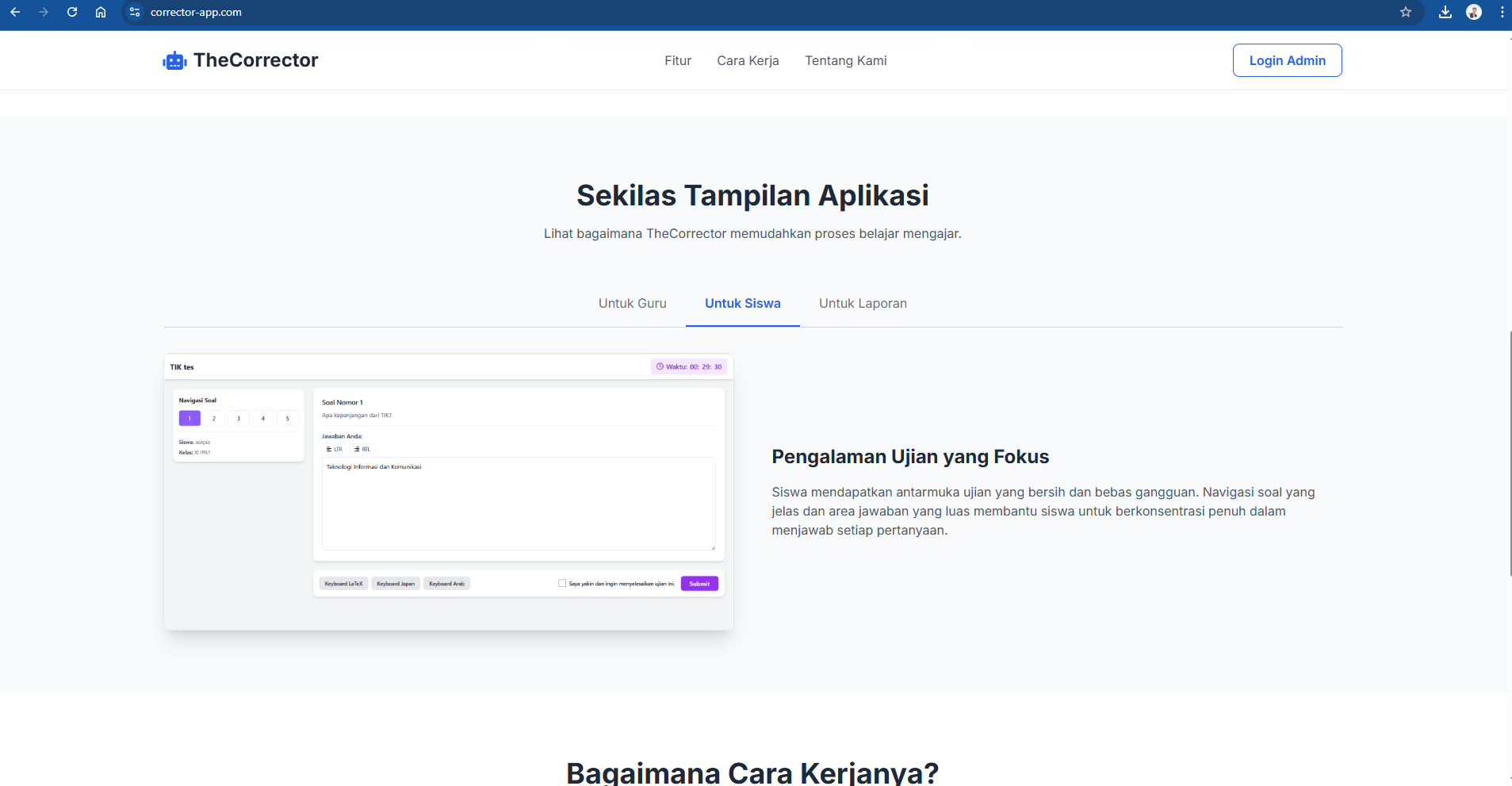1512x786 pixels.
Task: Open the Fitur navigation link
Action: click(x=678, y=60)
